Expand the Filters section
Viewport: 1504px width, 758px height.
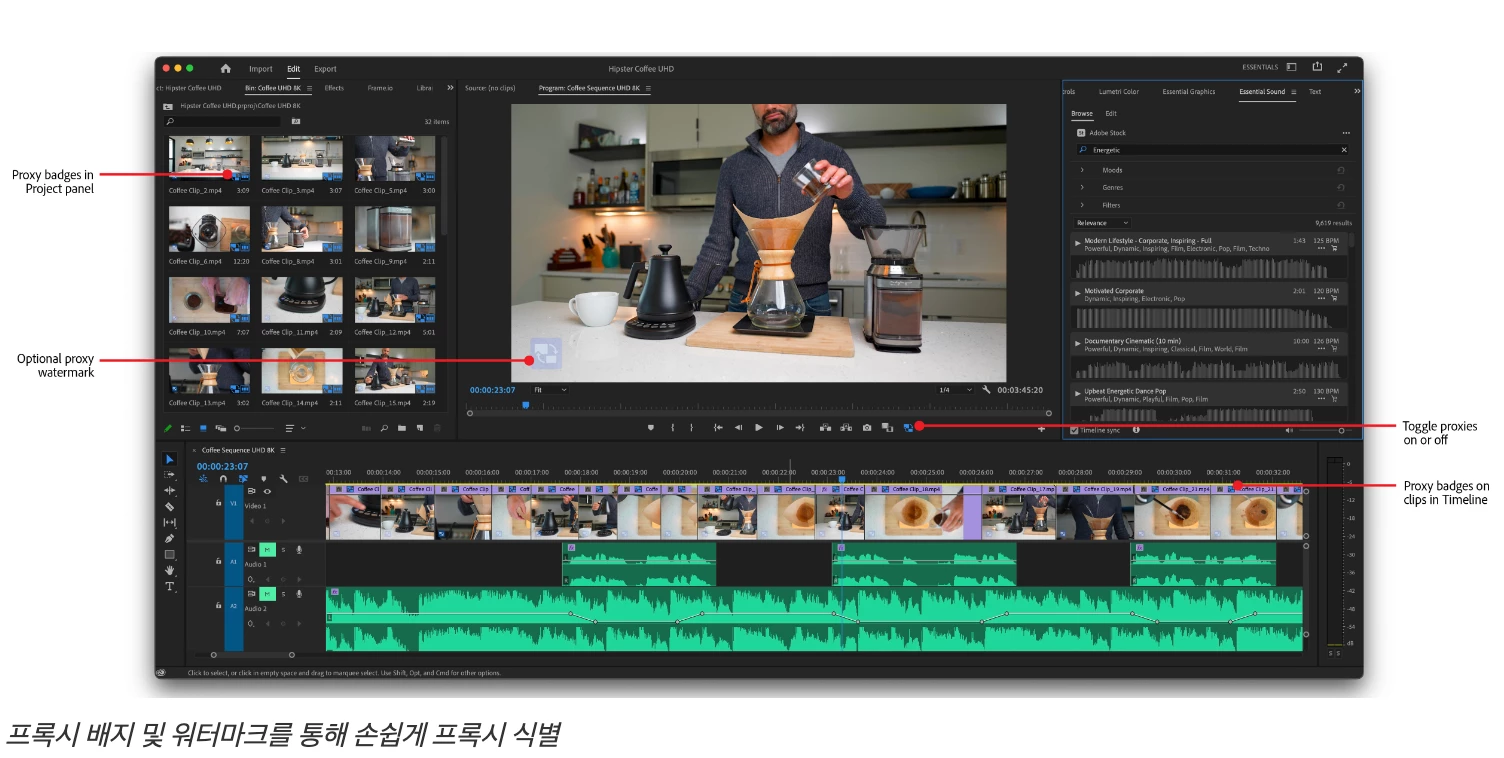click(1082, 205)
